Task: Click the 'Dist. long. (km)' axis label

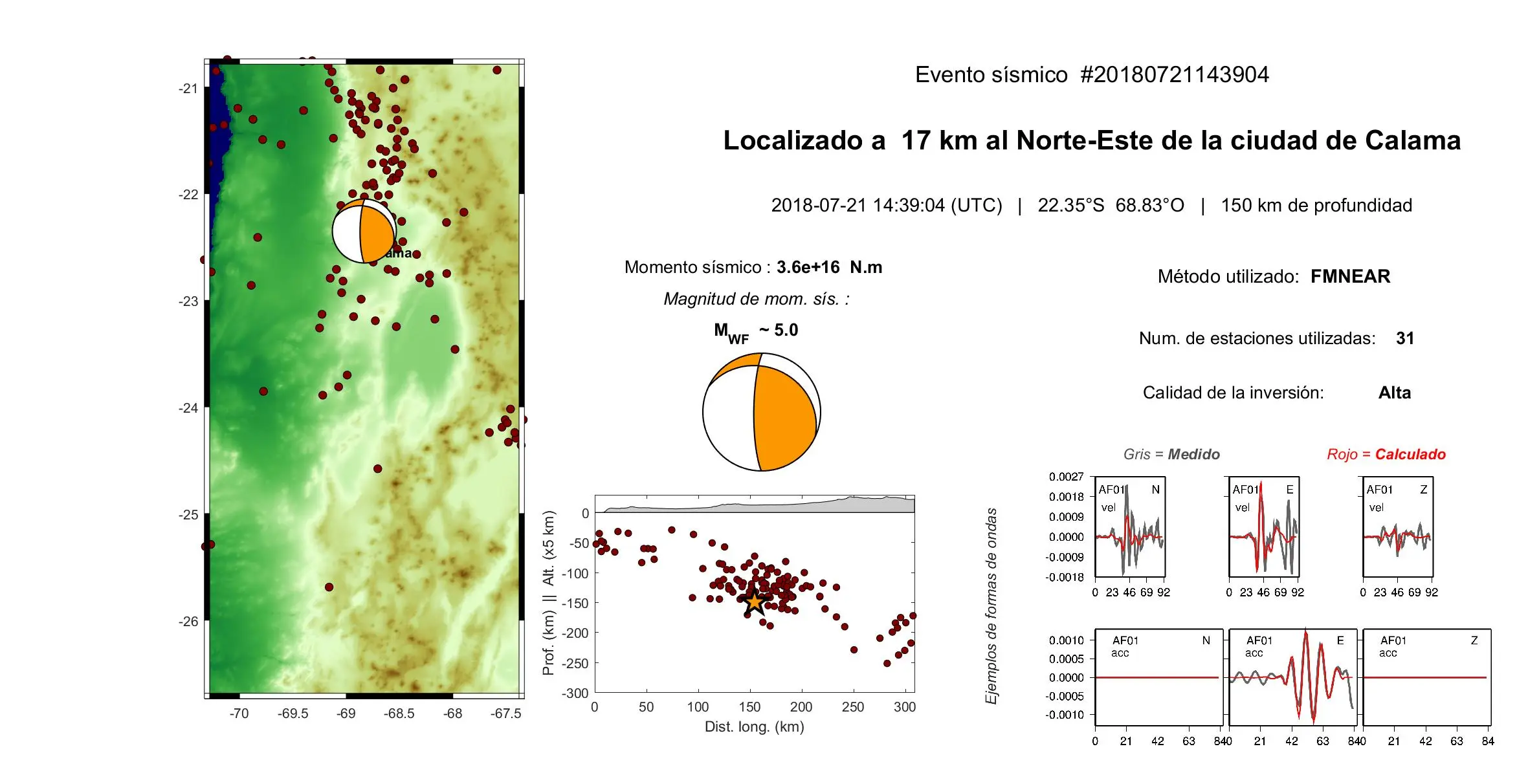Action: tap(755, 727)
